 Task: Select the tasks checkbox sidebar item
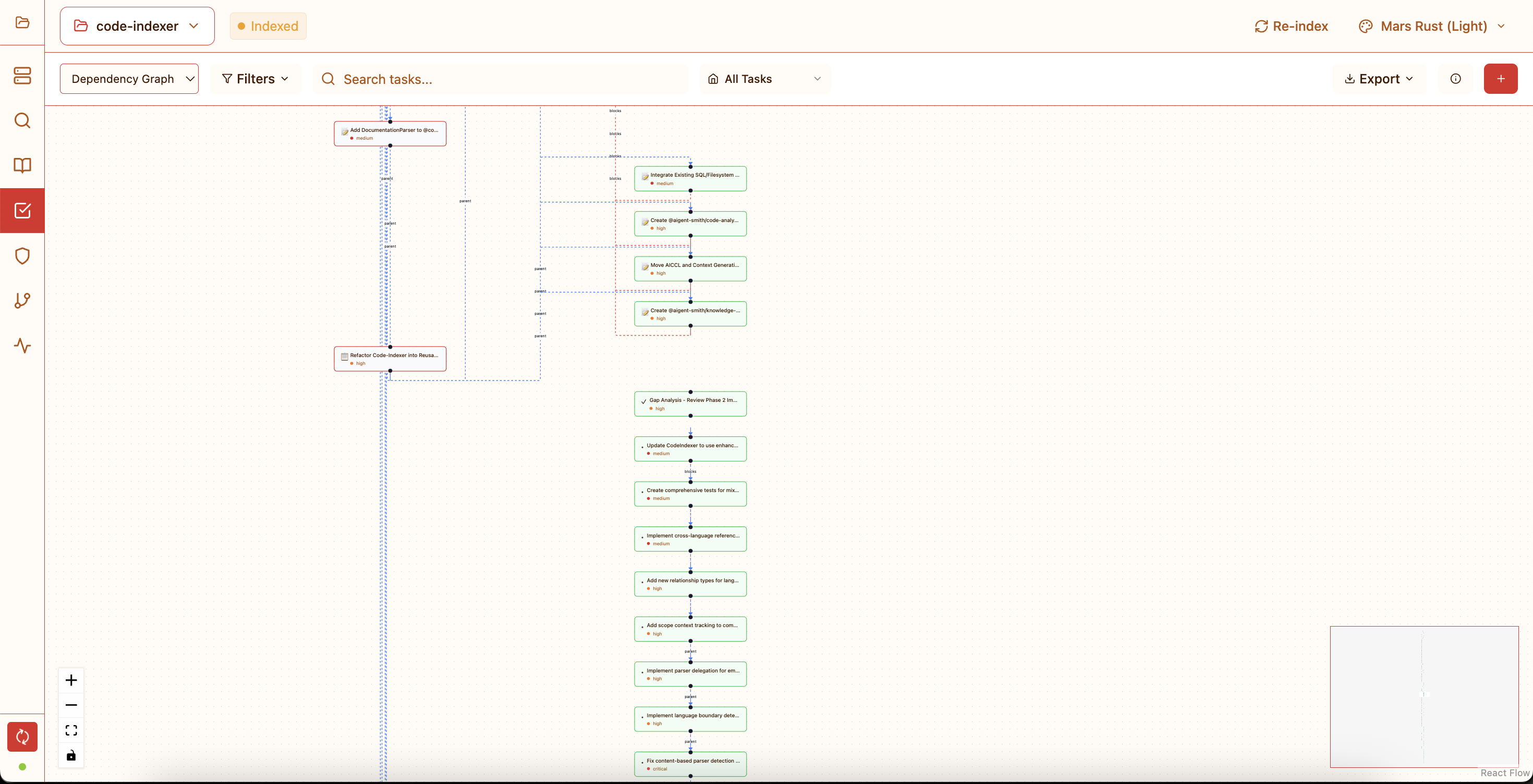pyautogui.click(x=22, y=211)
